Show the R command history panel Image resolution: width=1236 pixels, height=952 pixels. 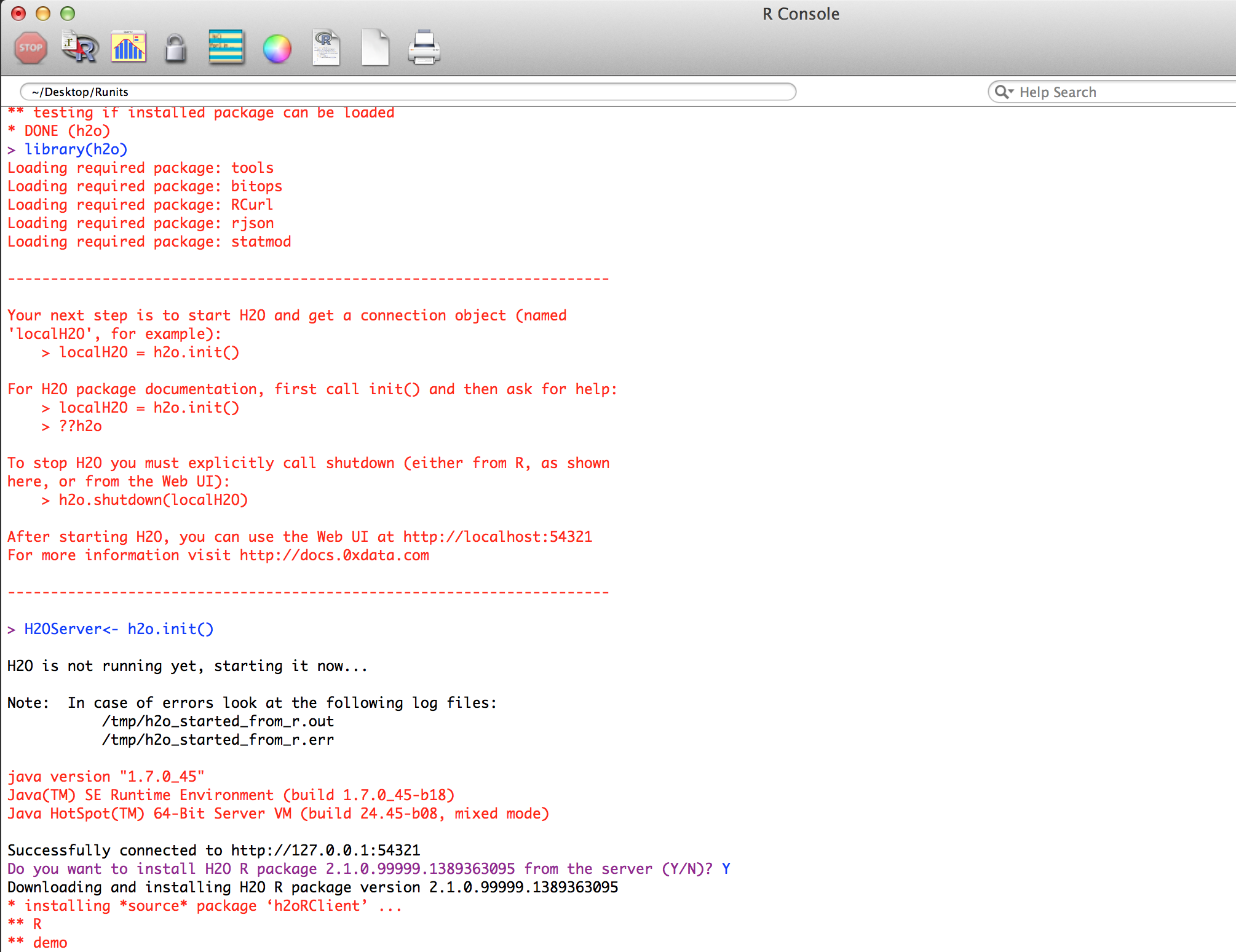pos(226,47)
